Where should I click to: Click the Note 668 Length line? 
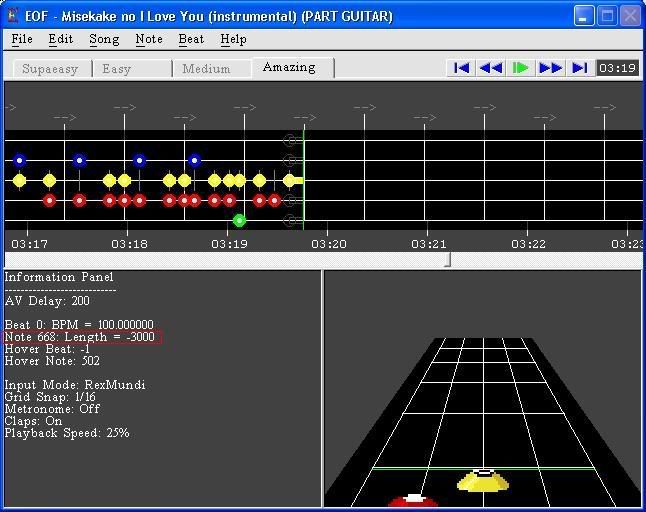pos(82,337)
